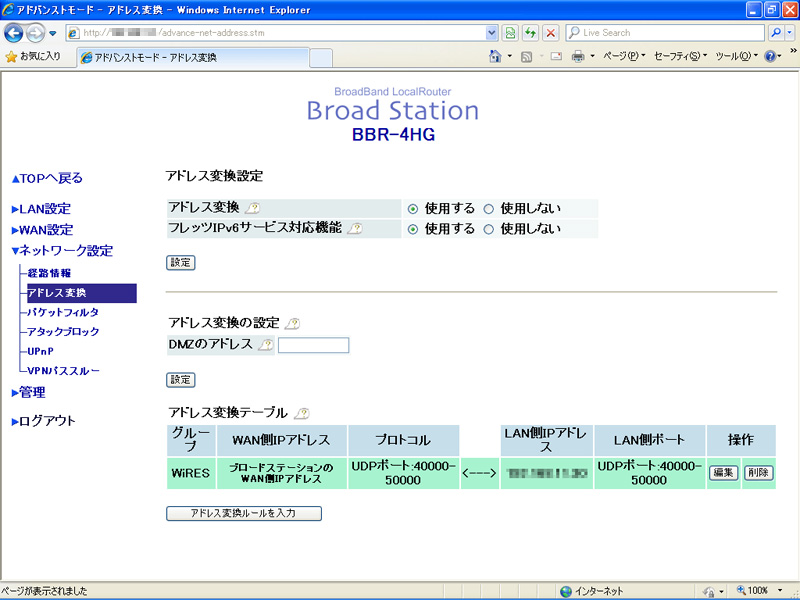Open the UPnP submenu item

pos(40,352)
